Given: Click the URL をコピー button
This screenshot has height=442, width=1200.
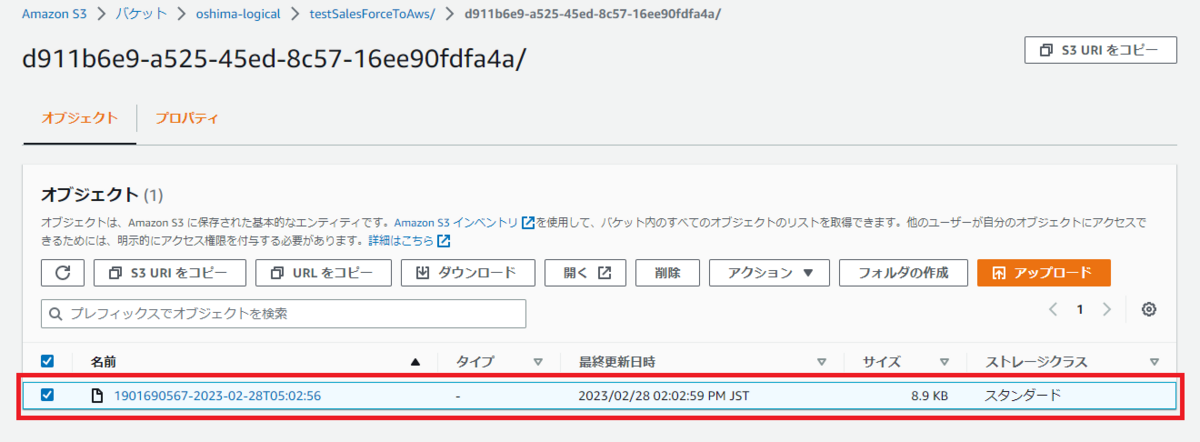Looking at the screenshot, I should (x=322, y=272).
